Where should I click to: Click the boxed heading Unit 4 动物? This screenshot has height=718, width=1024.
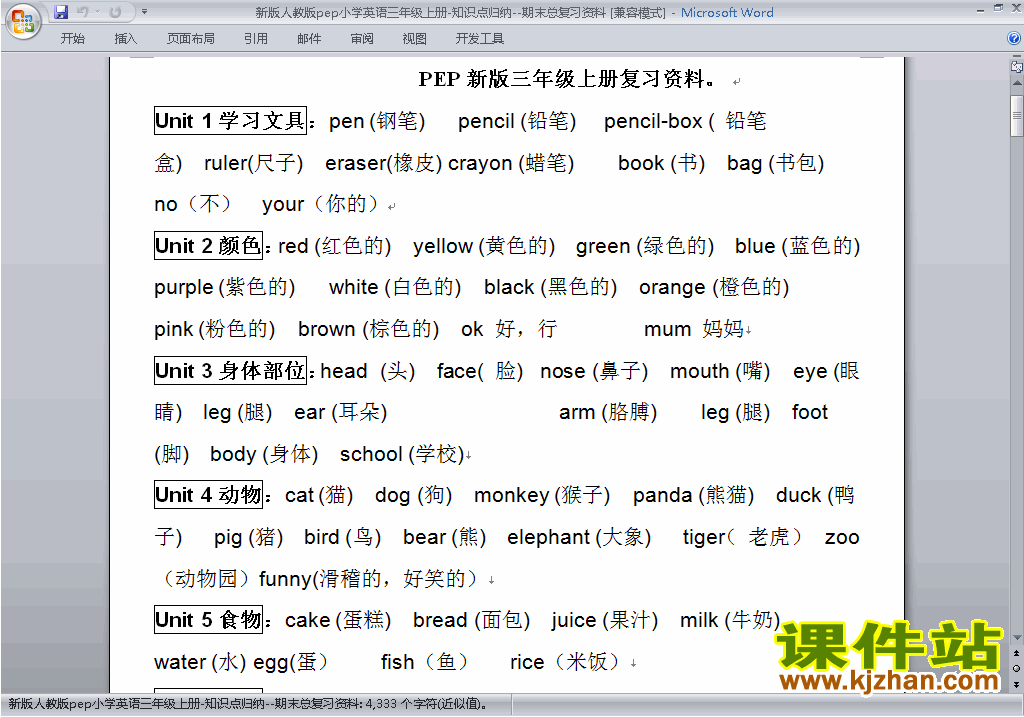(x=208, y=495)
